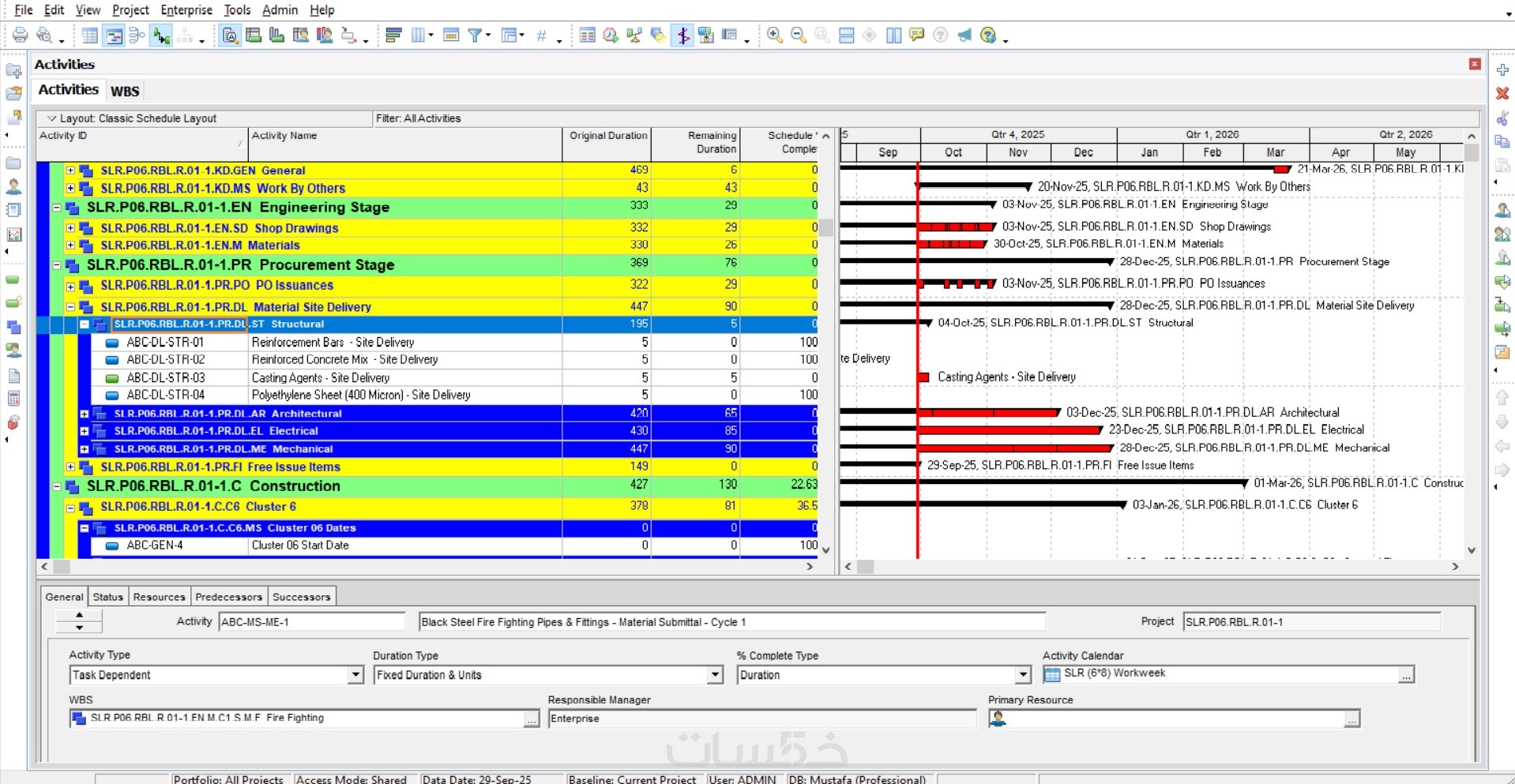Open the Project menu
The width and height of the screenshot is (1515, 784).
[x=130, y=10]
